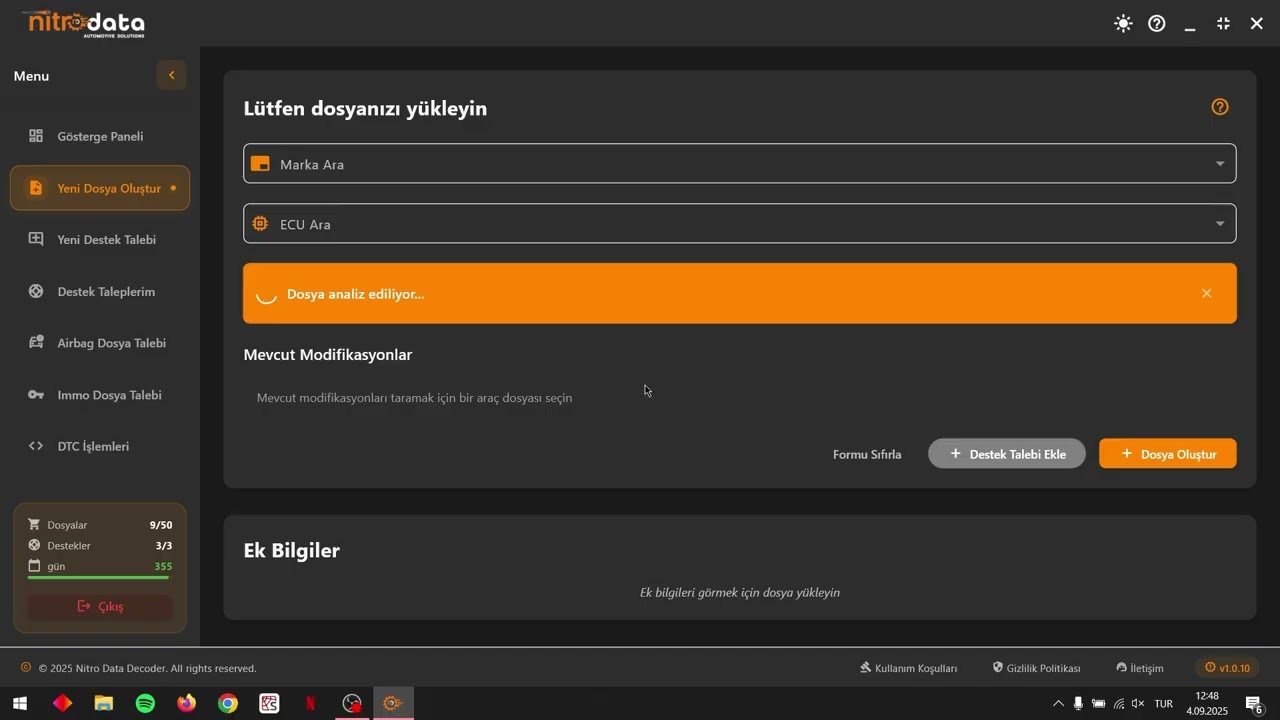
Task: Open the ECU Ara dropdown arrow
Action: [x=1219, y=224]
